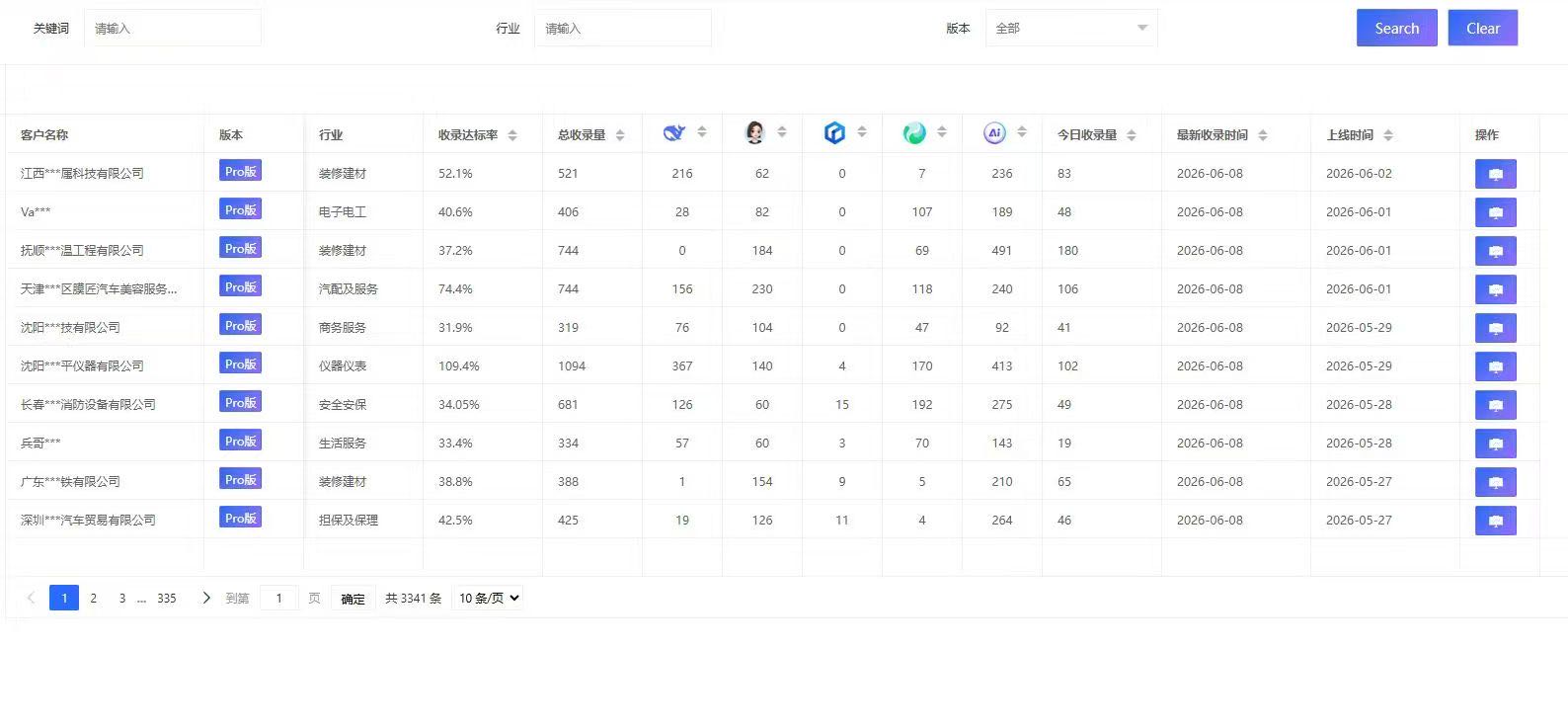1568x727 pixels.
Task: Click the Clear button
Action: (x=1482, y=28)
